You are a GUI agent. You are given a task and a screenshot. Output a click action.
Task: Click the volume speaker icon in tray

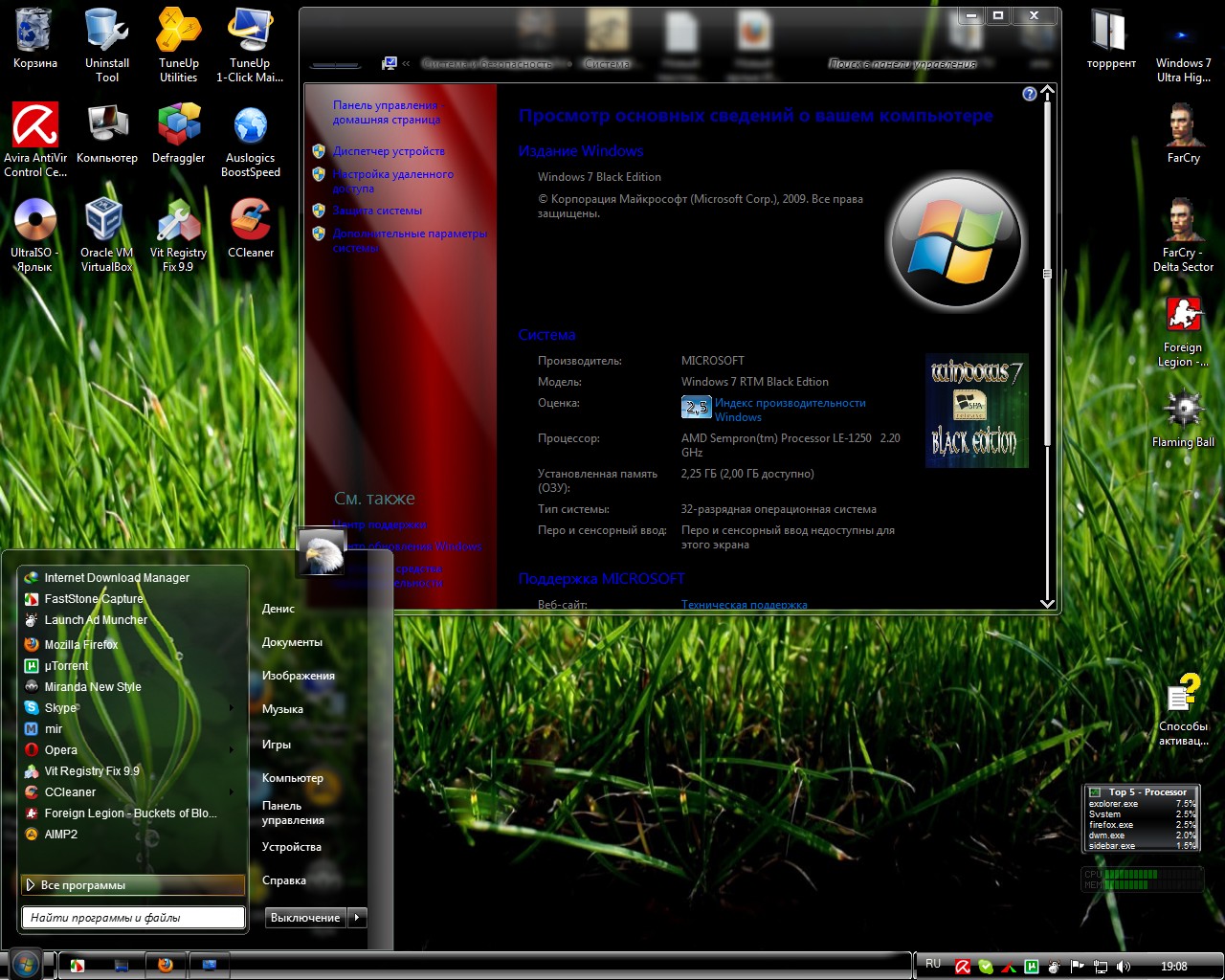tap(1124, 967)
